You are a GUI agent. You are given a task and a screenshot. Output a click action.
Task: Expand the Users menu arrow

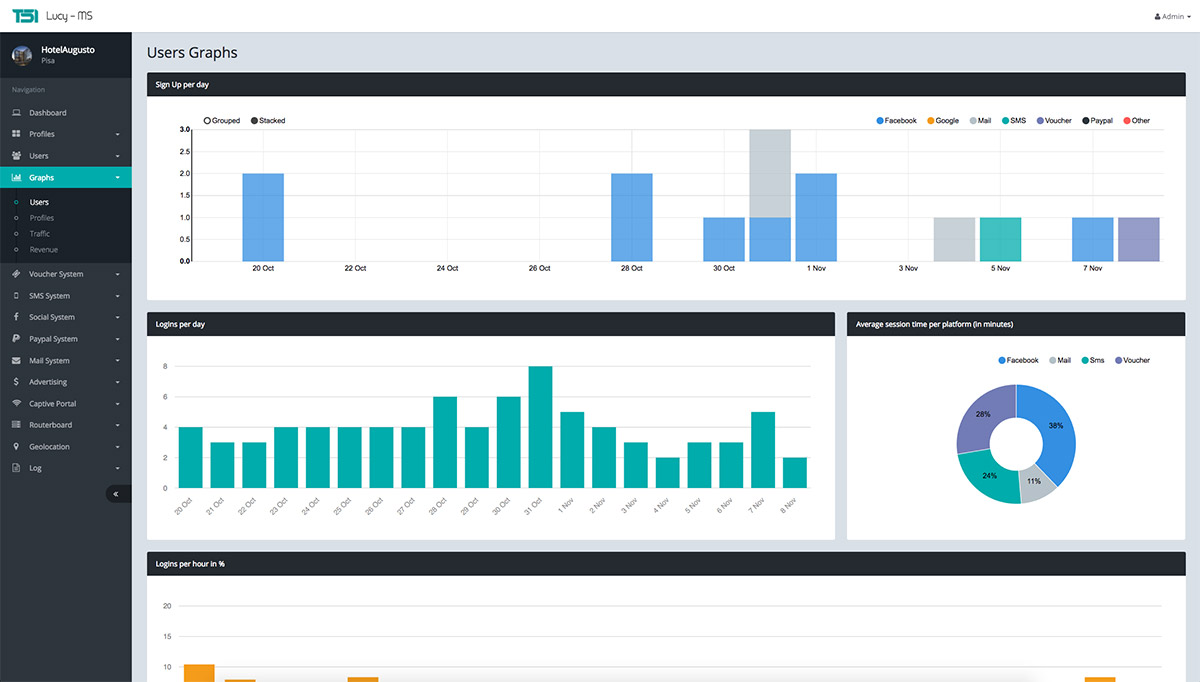(x=117, y=157)
